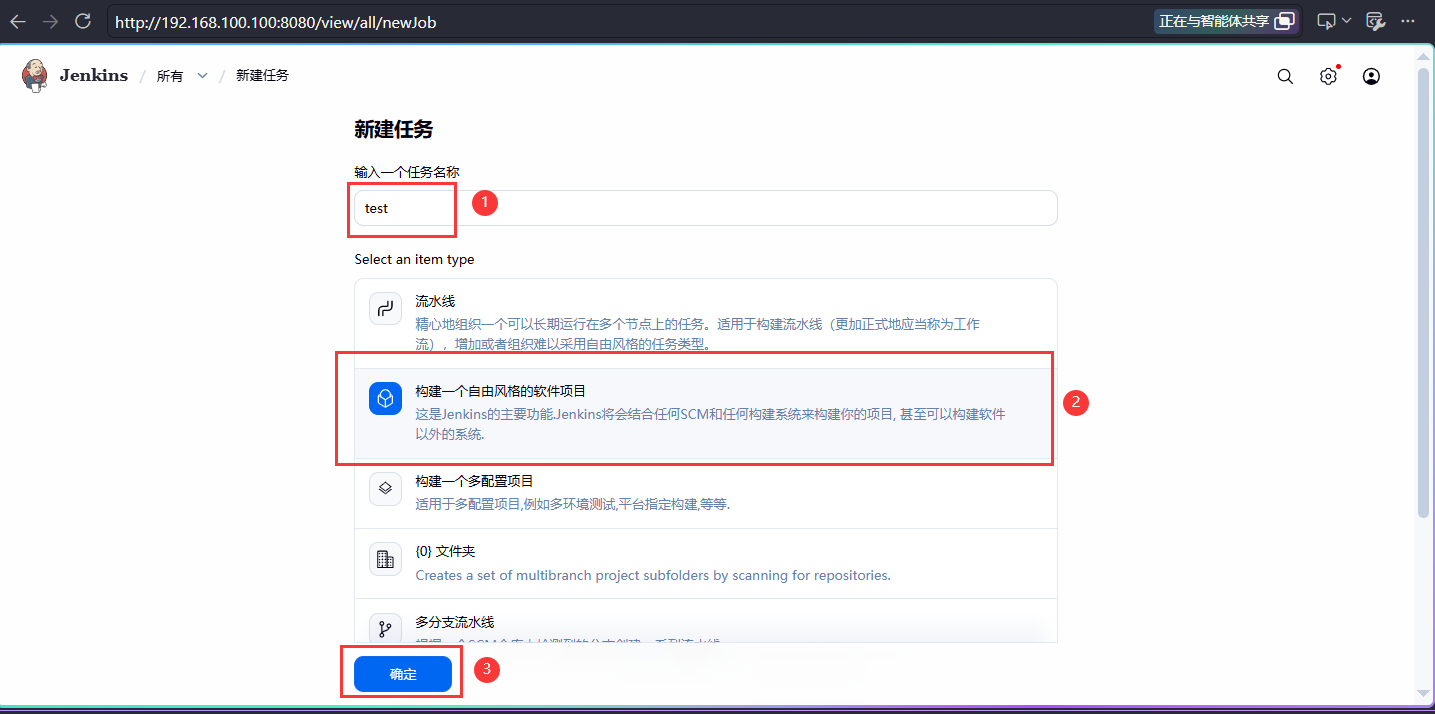The height and width of the screenshot is (714, 1435).
Task: Click Creates a set of multibranch description
Action: tap(653, 575)
